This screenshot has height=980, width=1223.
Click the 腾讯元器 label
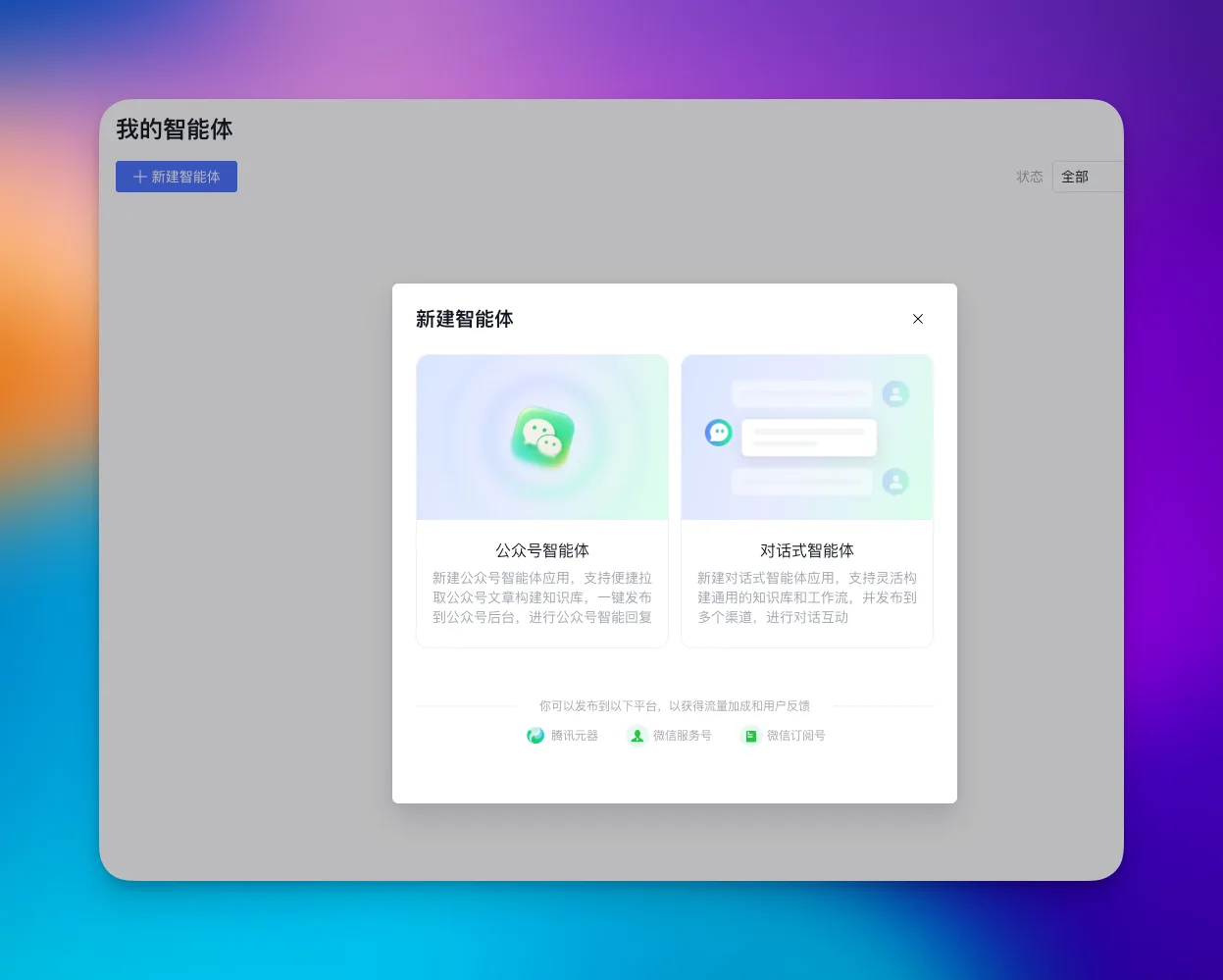click(575, 736)
